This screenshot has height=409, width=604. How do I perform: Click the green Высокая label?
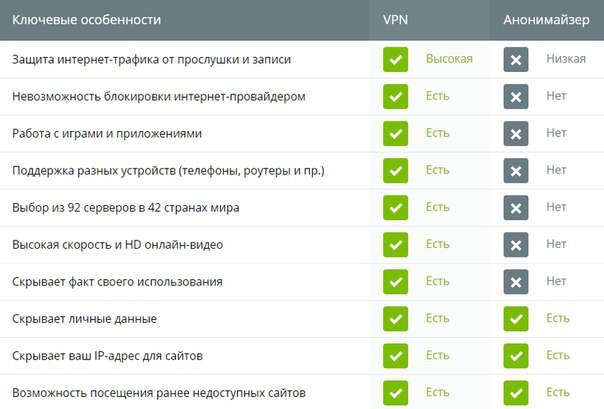point(449,59)
